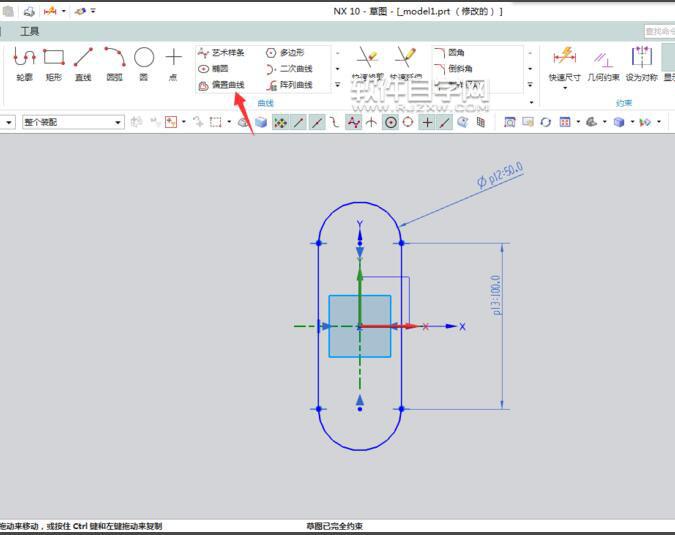
Task: Toggle existing point snap plus icon
Action: click(427, 123)
